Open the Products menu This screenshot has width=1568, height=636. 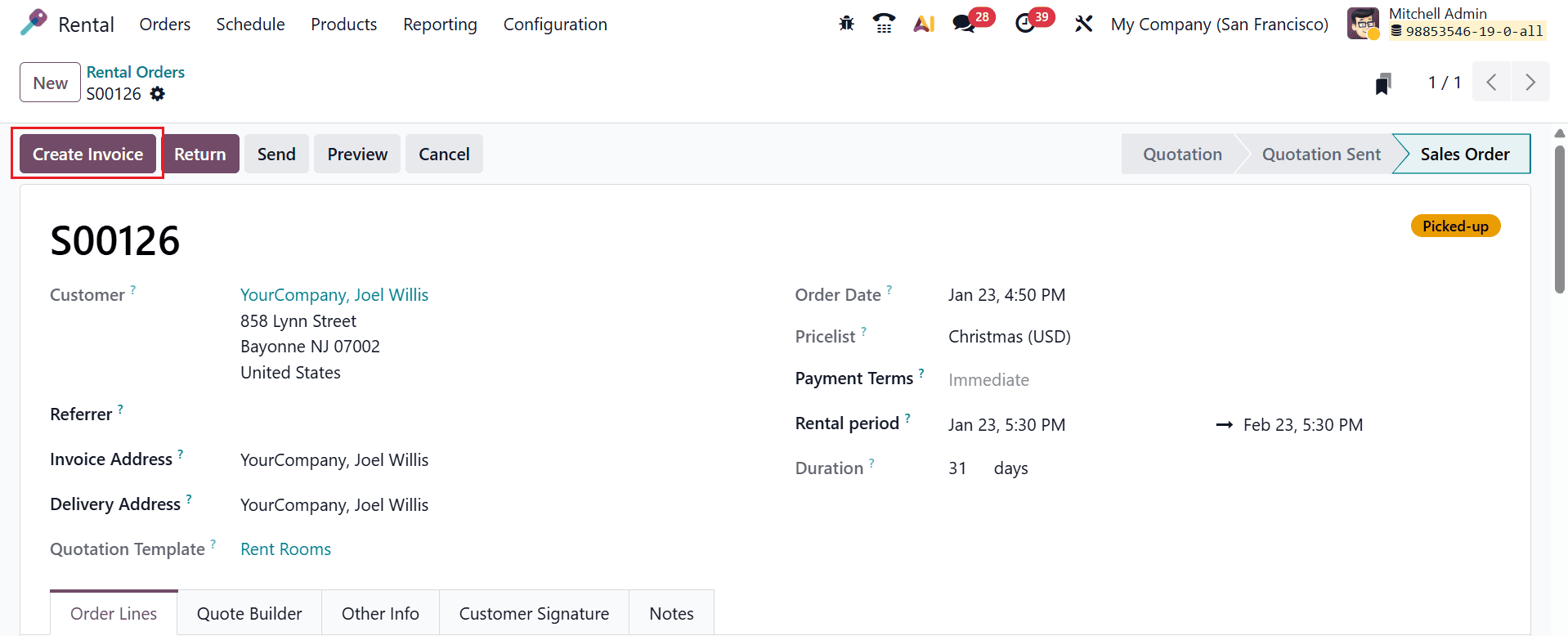(x=343, y=25)
